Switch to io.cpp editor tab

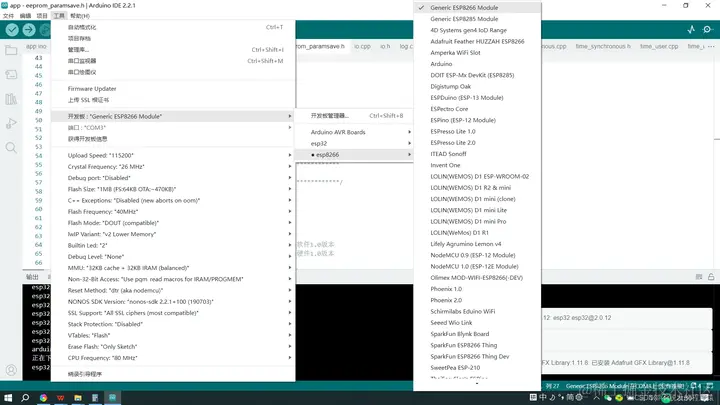(x=362, y=46)
